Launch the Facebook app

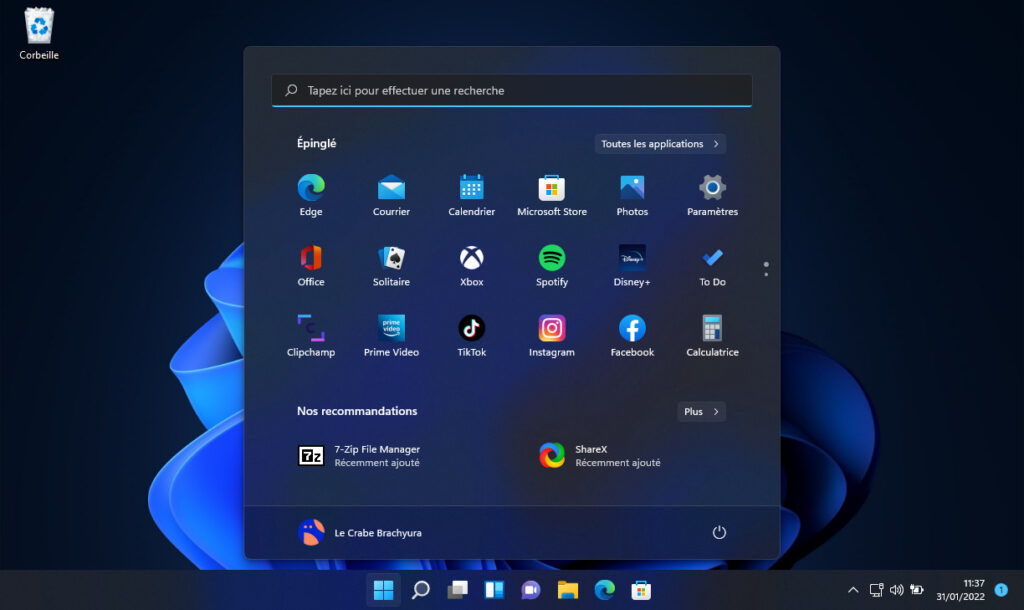tap(632, 335)
